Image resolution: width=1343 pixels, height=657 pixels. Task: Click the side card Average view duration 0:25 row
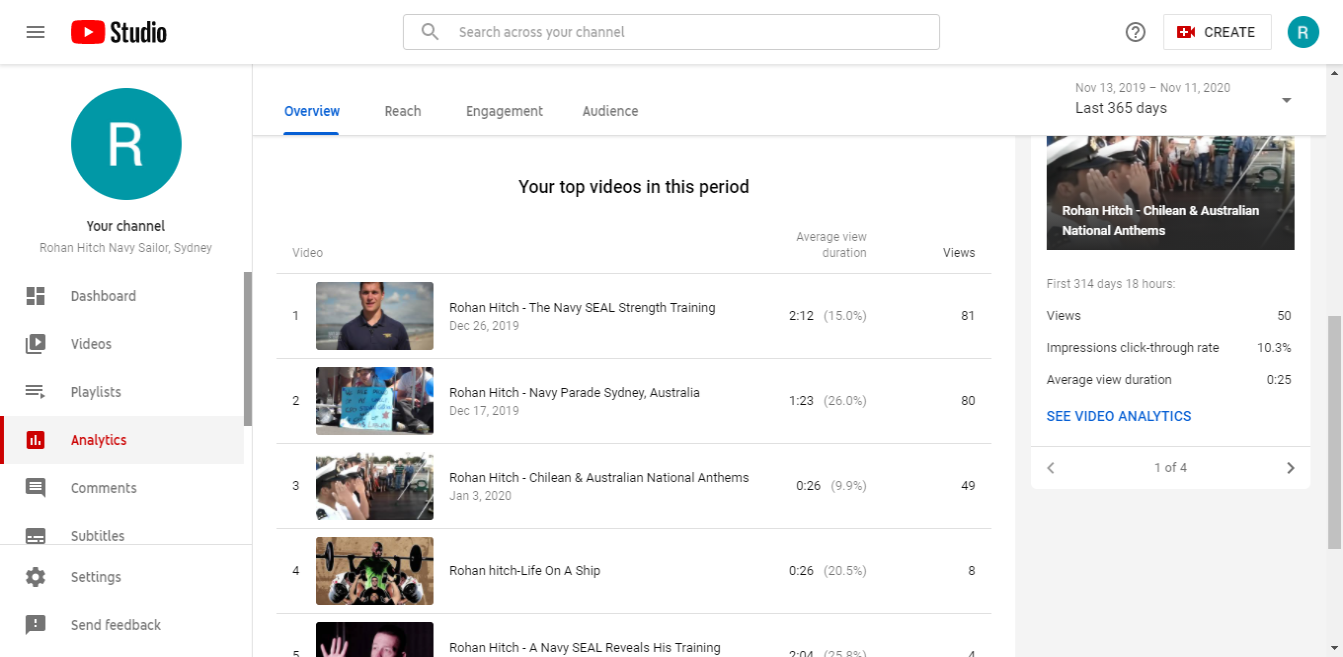(1169, 380)
